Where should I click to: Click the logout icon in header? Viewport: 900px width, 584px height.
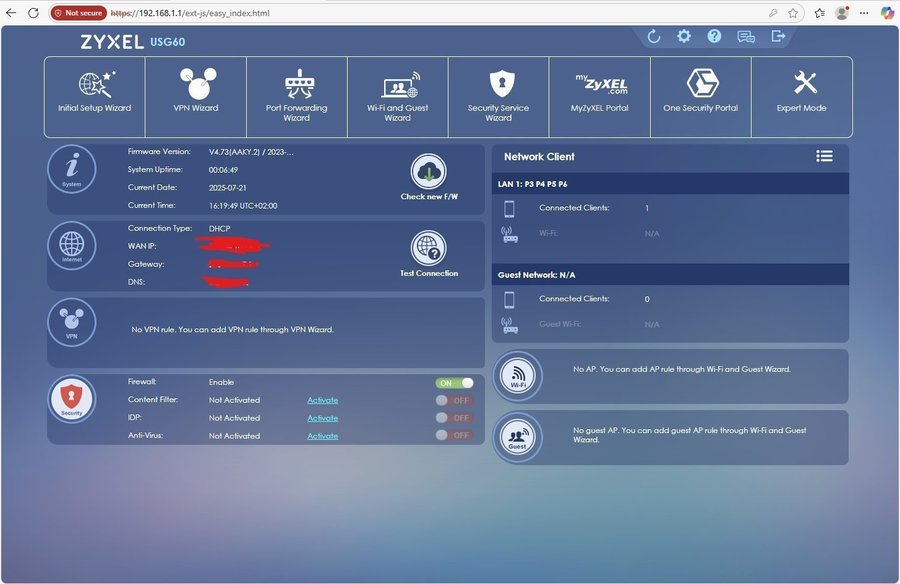778,36
